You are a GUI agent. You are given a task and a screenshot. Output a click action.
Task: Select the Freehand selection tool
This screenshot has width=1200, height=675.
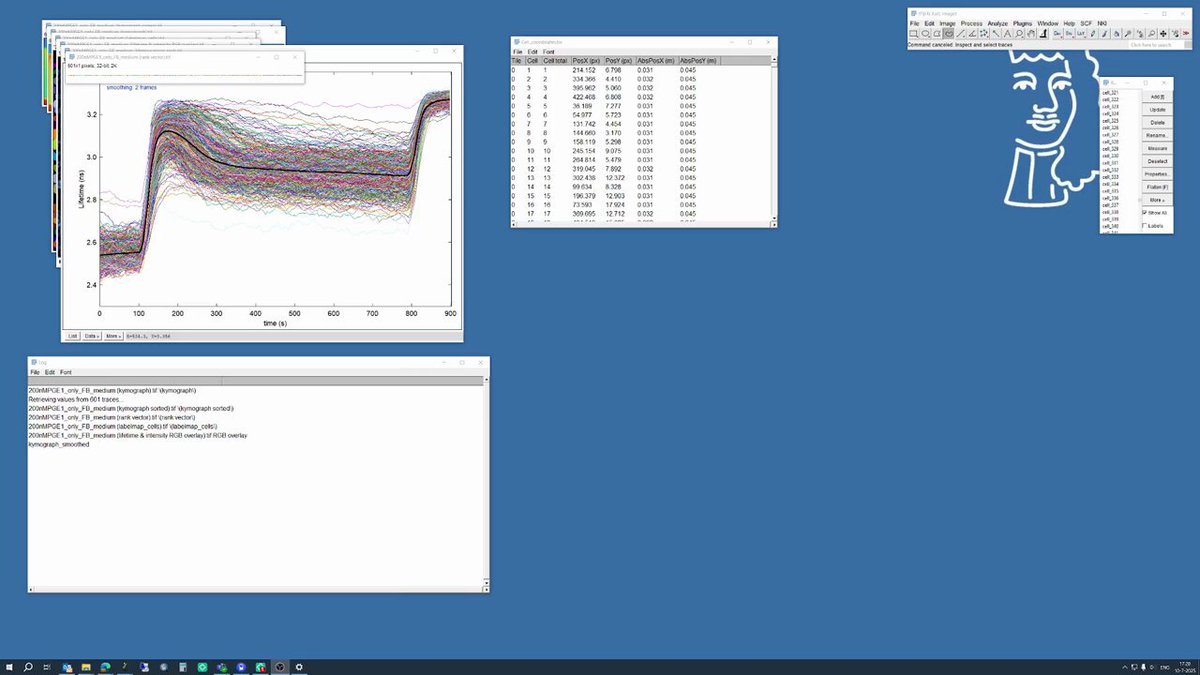tap(948, 33)
